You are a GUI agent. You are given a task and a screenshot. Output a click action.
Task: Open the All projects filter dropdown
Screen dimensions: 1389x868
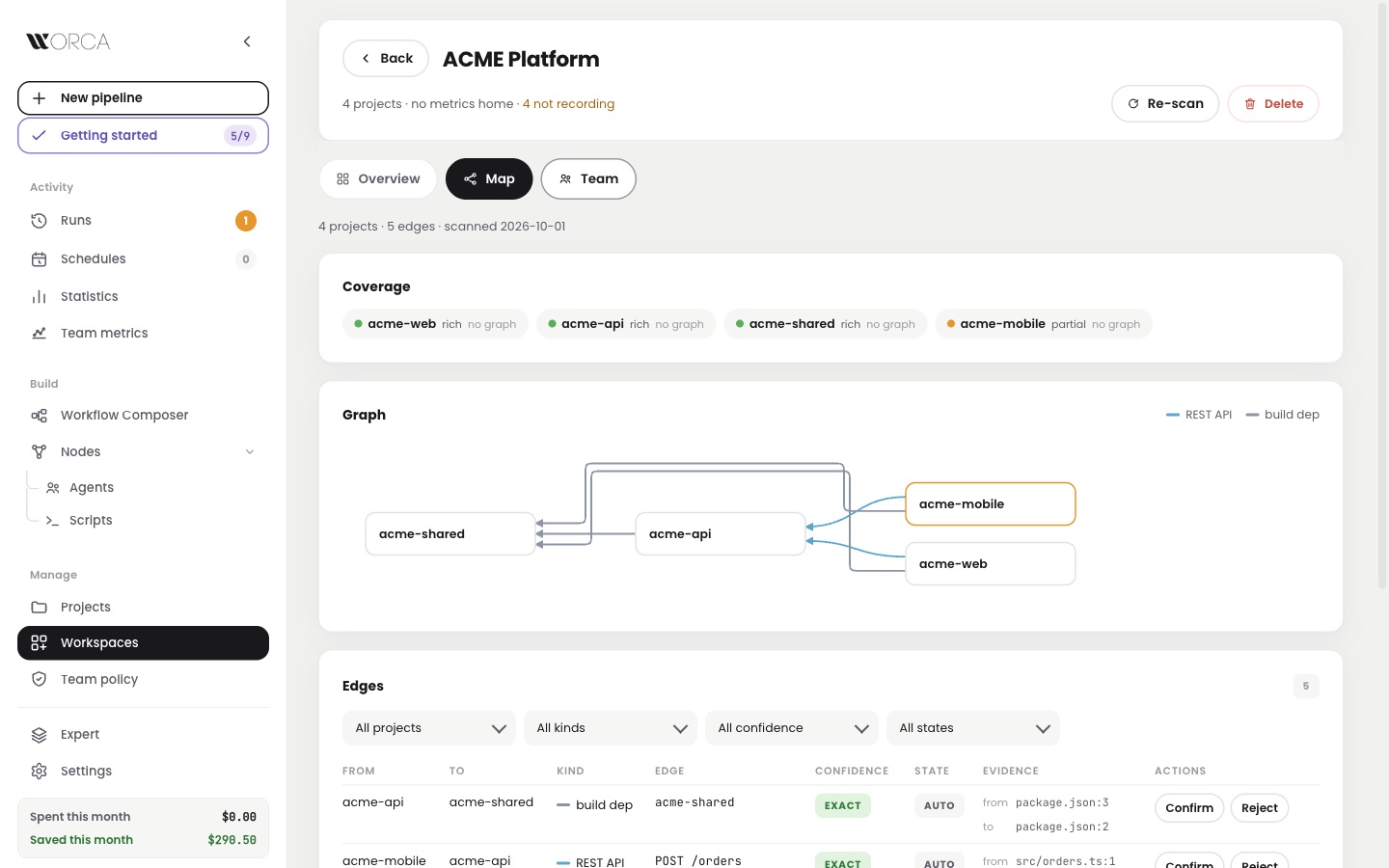coord(429,728)
